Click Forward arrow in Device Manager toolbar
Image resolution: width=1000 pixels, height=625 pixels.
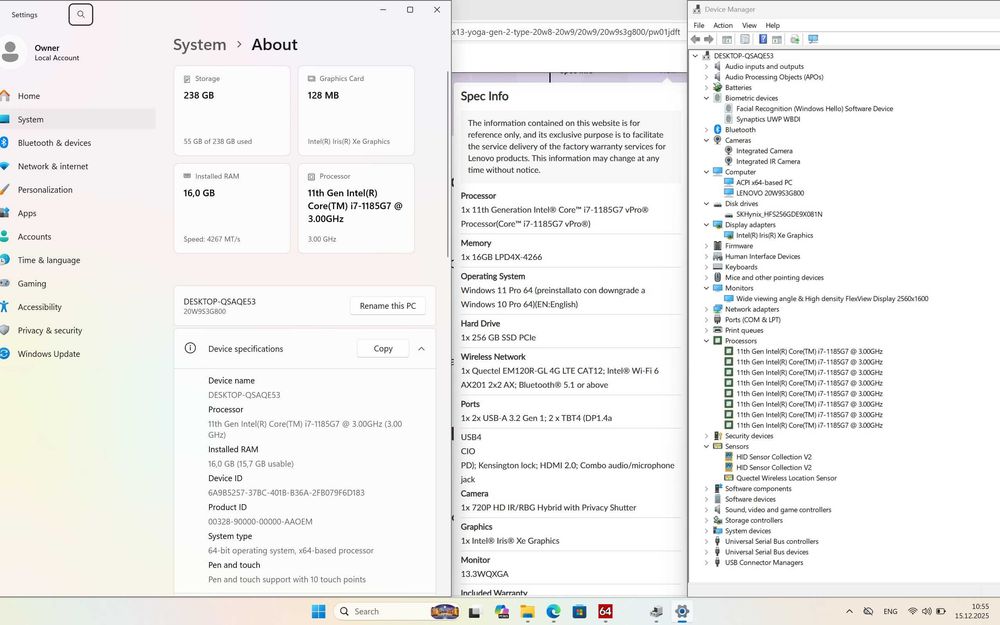point(709,39)
